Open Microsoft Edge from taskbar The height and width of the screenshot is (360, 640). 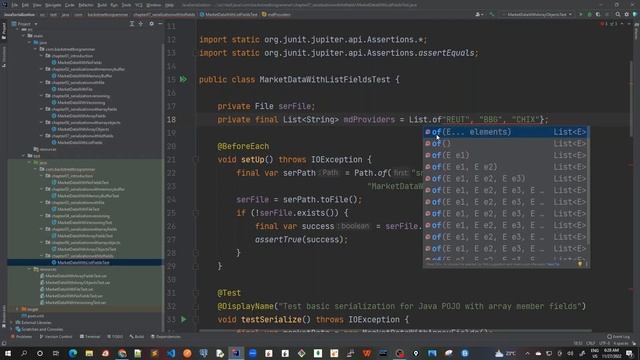click(73, 353)
